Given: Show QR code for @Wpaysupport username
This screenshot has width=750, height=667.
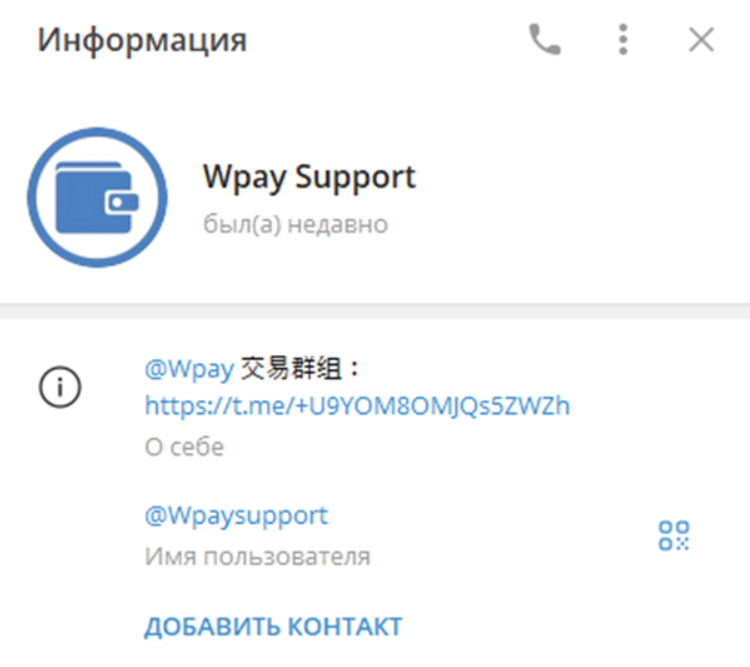Looking at the screenshot, I should 674,535.
